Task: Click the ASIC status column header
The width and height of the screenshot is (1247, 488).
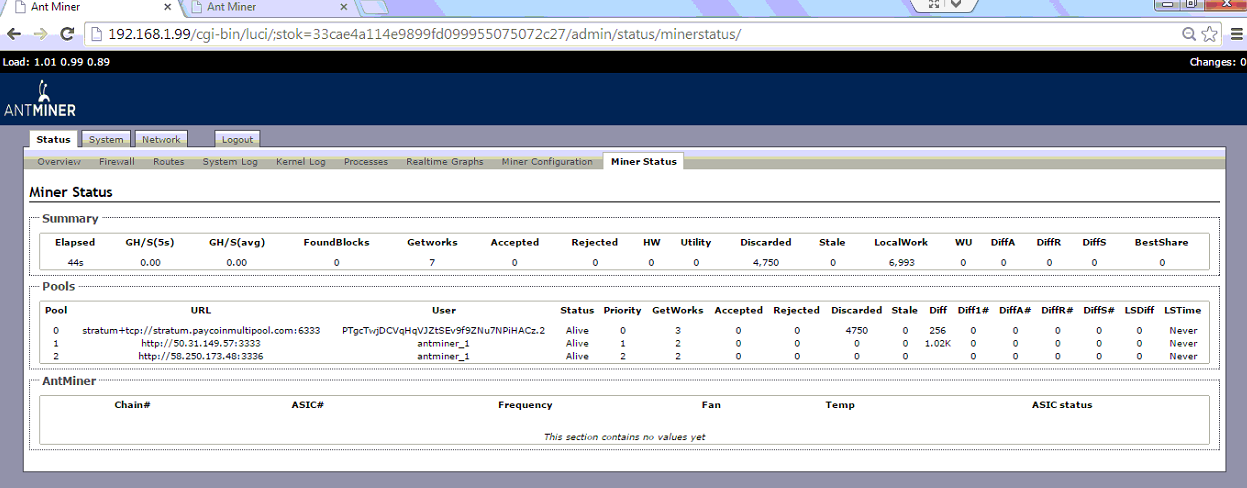Action: 1062,405
